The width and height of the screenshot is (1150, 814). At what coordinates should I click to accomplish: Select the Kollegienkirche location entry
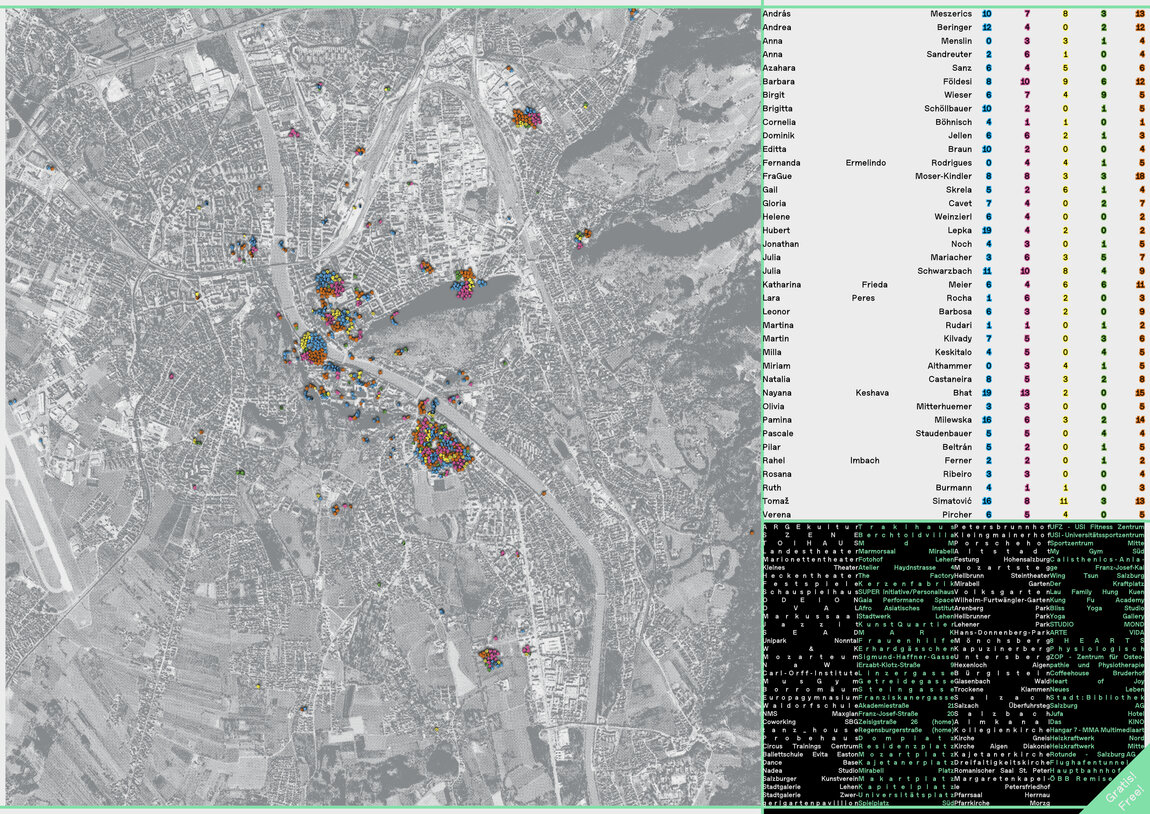(1000, 730)
